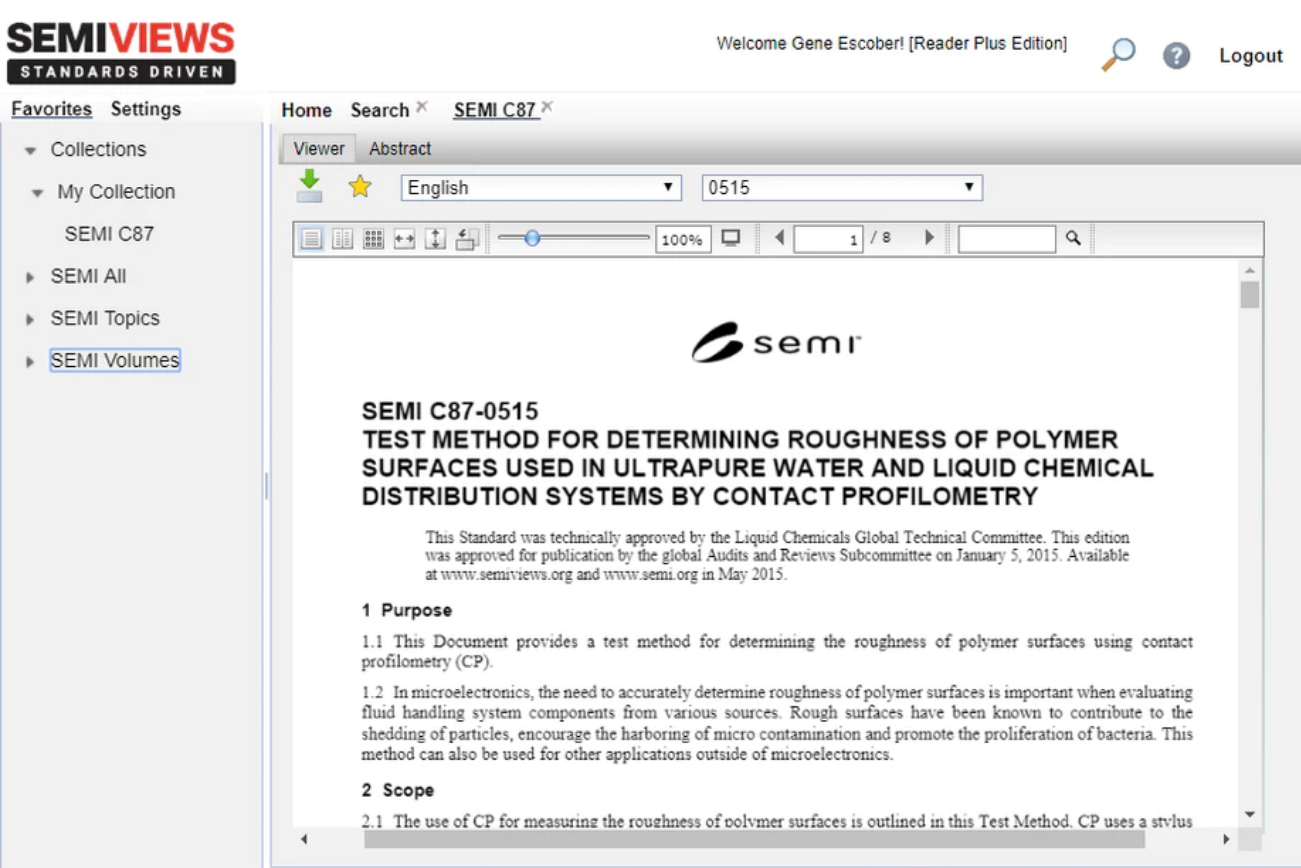Go to the next page arrow
The height and width of the screenshot is (868, 1301).
pyautogui.click(x=929, y=238)
